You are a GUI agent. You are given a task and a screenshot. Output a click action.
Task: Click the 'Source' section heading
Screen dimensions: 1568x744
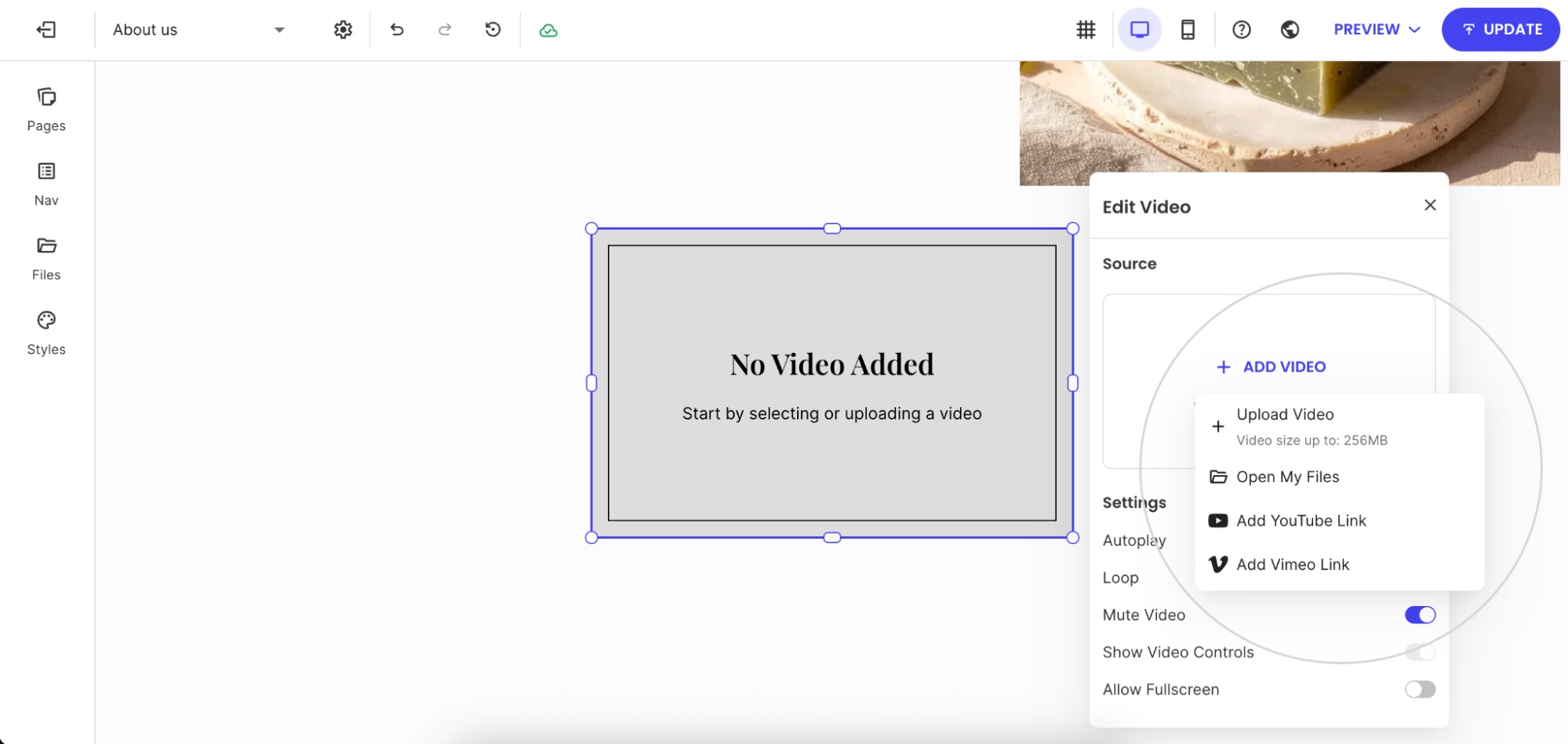(1130, 263)
